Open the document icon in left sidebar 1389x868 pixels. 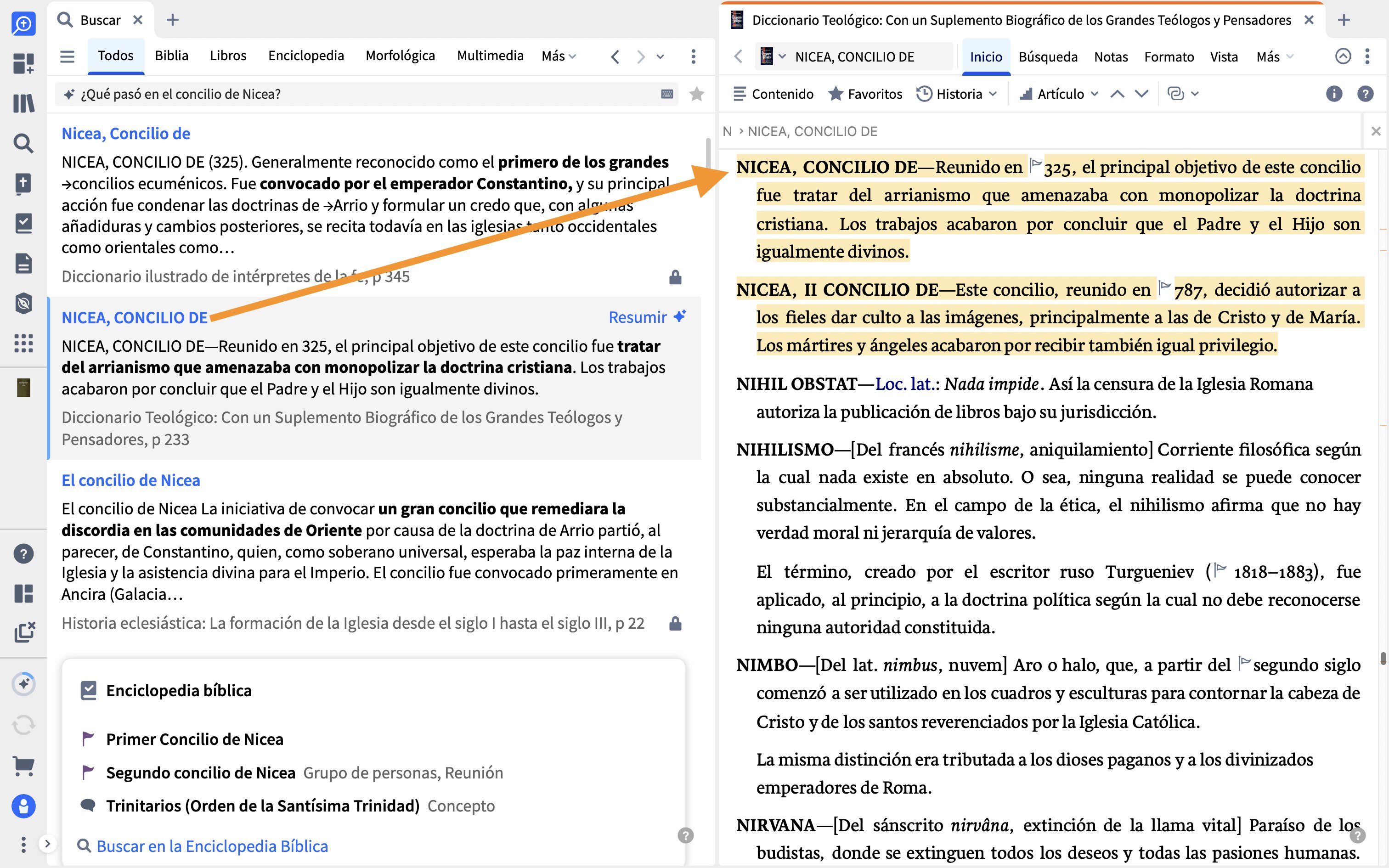tap(23, 264)
